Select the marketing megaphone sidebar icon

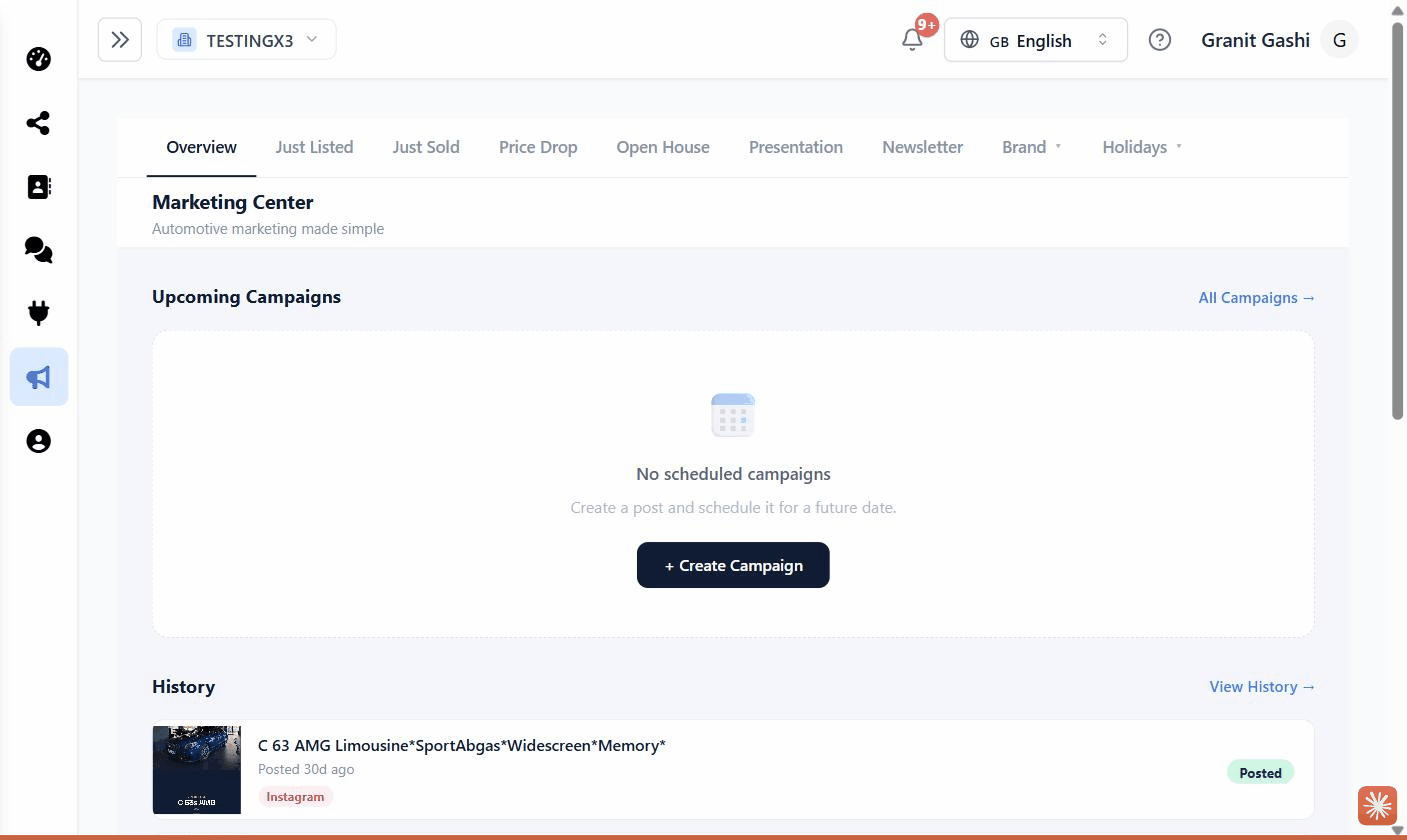point(39,377)
